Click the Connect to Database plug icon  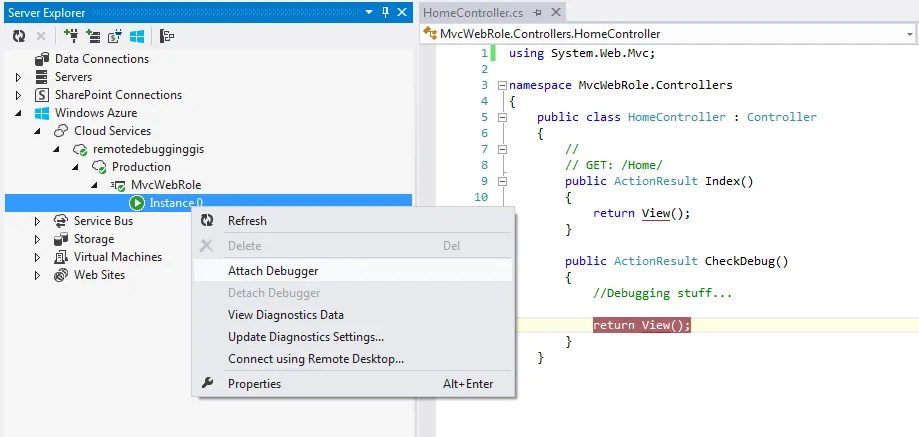72,36
